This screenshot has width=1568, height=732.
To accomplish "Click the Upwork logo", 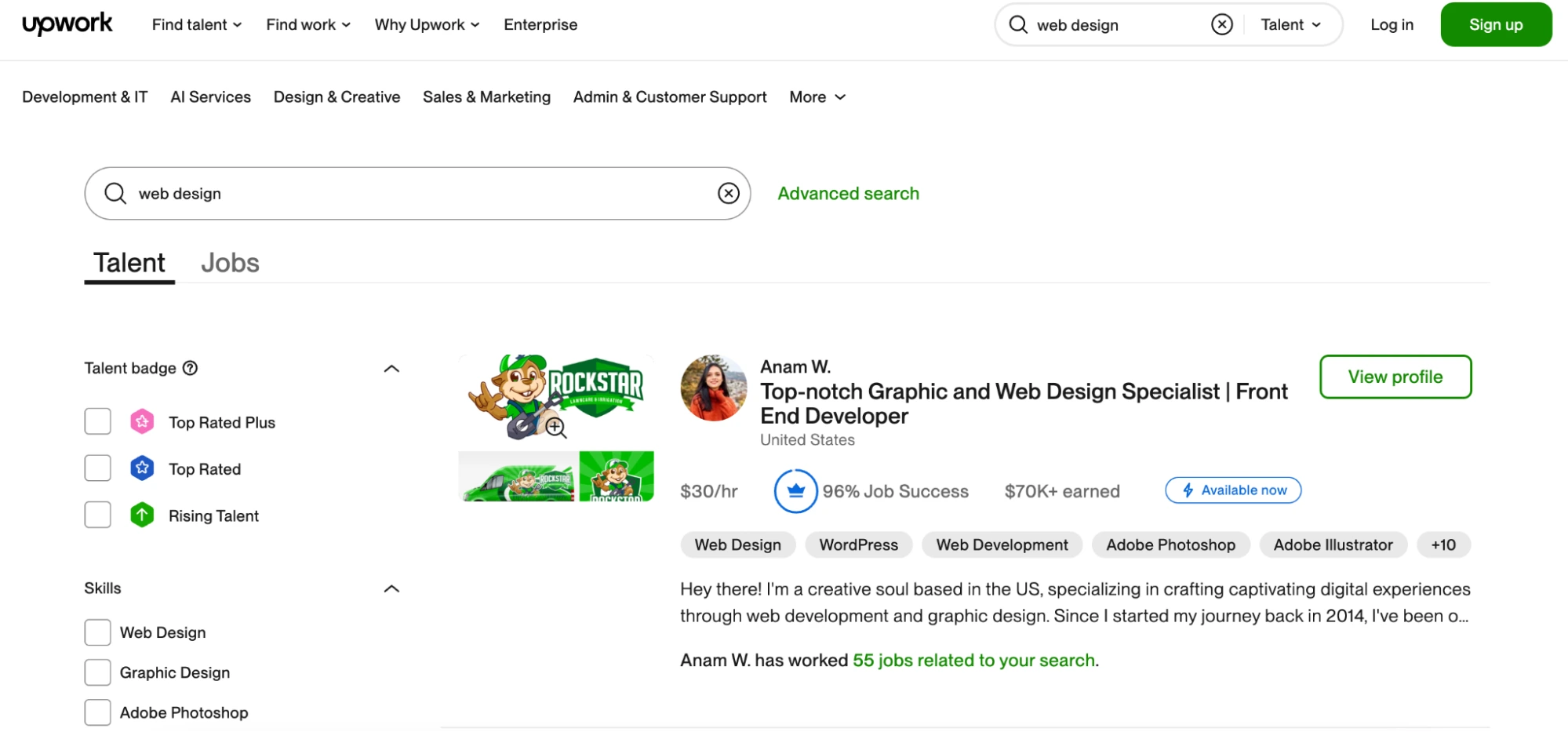I will click(x=67, y=24).
